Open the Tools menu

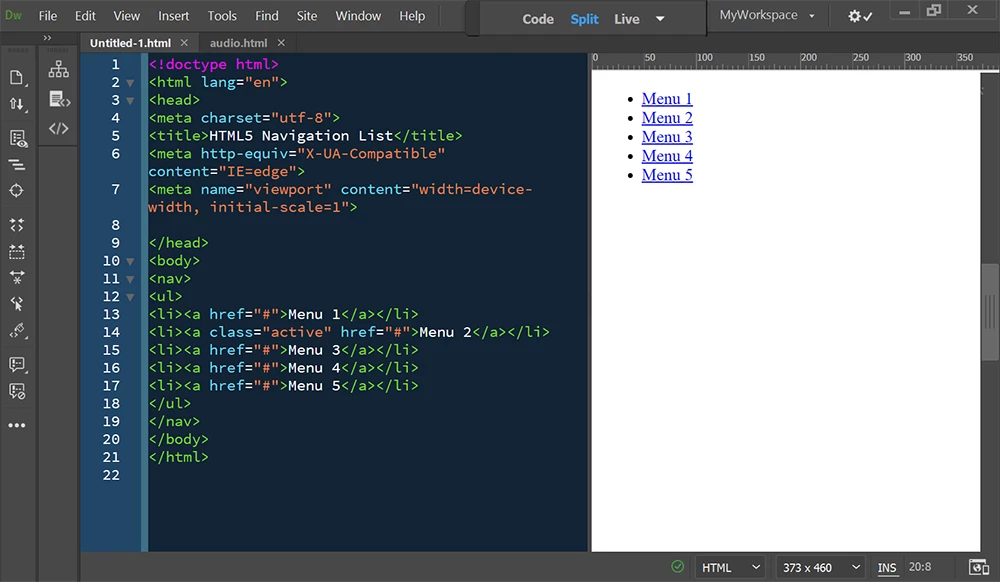(x=222, y=16)
